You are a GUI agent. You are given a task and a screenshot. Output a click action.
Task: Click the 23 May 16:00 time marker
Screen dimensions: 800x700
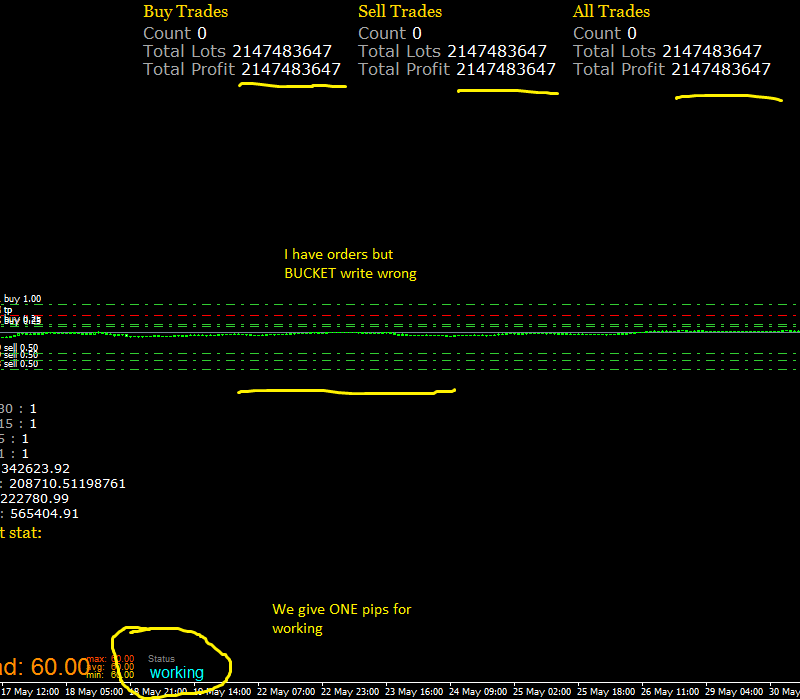(x=414, y=692)
